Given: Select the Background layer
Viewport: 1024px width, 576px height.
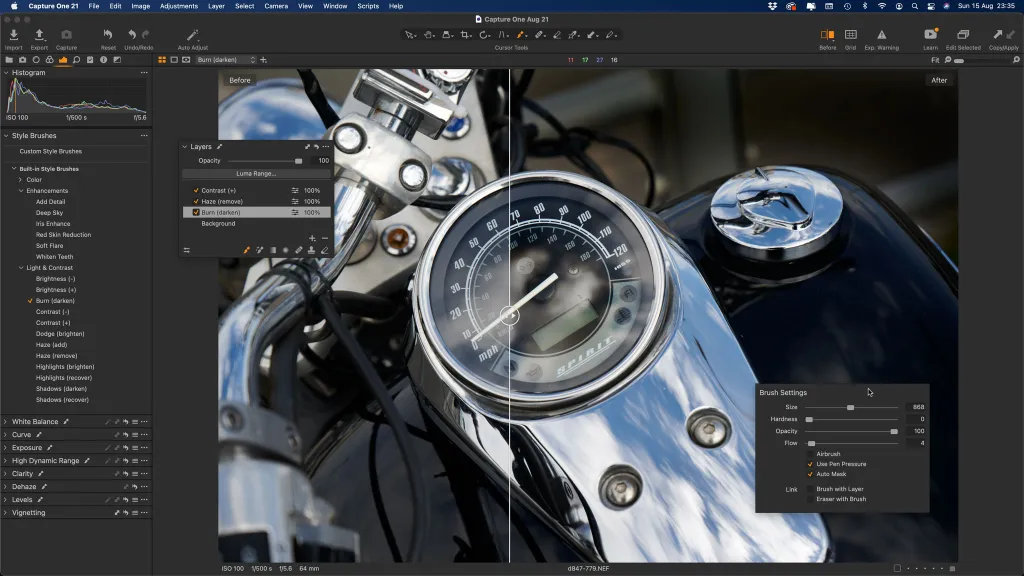Looking at the screenshot, I should pos(218,223).
